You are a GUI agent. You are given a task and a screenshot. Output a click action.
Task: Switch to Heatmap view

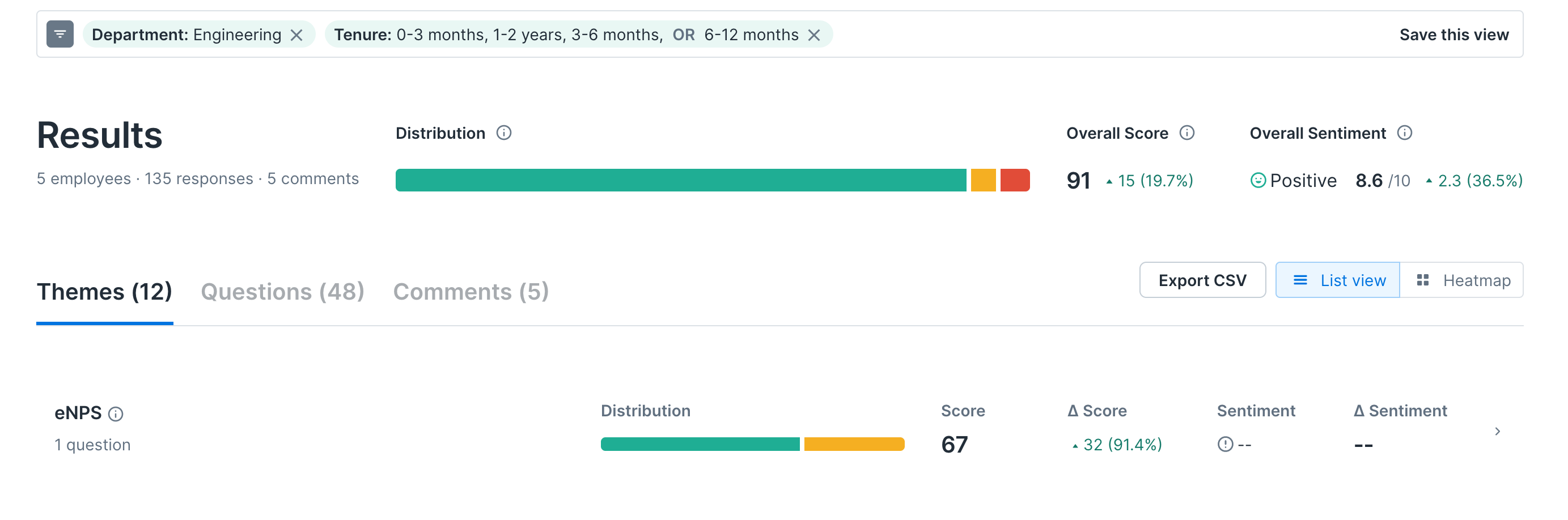[1462, 280]
